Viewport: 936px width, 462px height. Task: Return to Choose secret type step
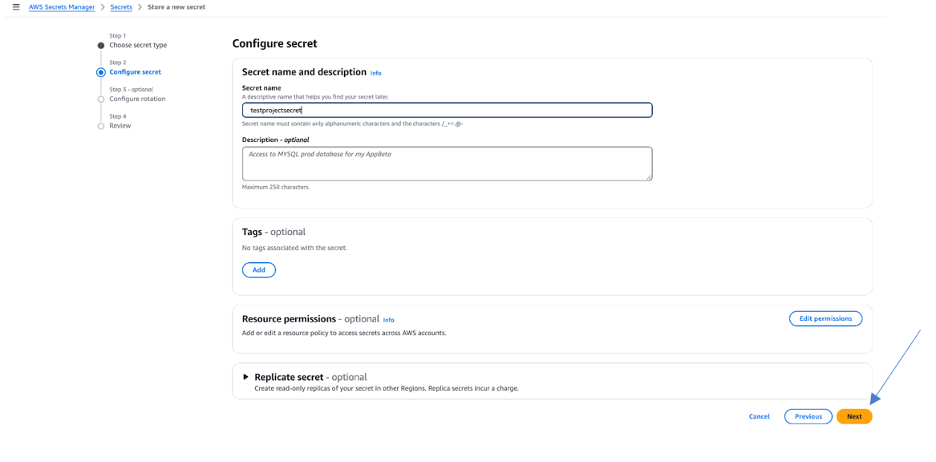click(x=138, y=45)
